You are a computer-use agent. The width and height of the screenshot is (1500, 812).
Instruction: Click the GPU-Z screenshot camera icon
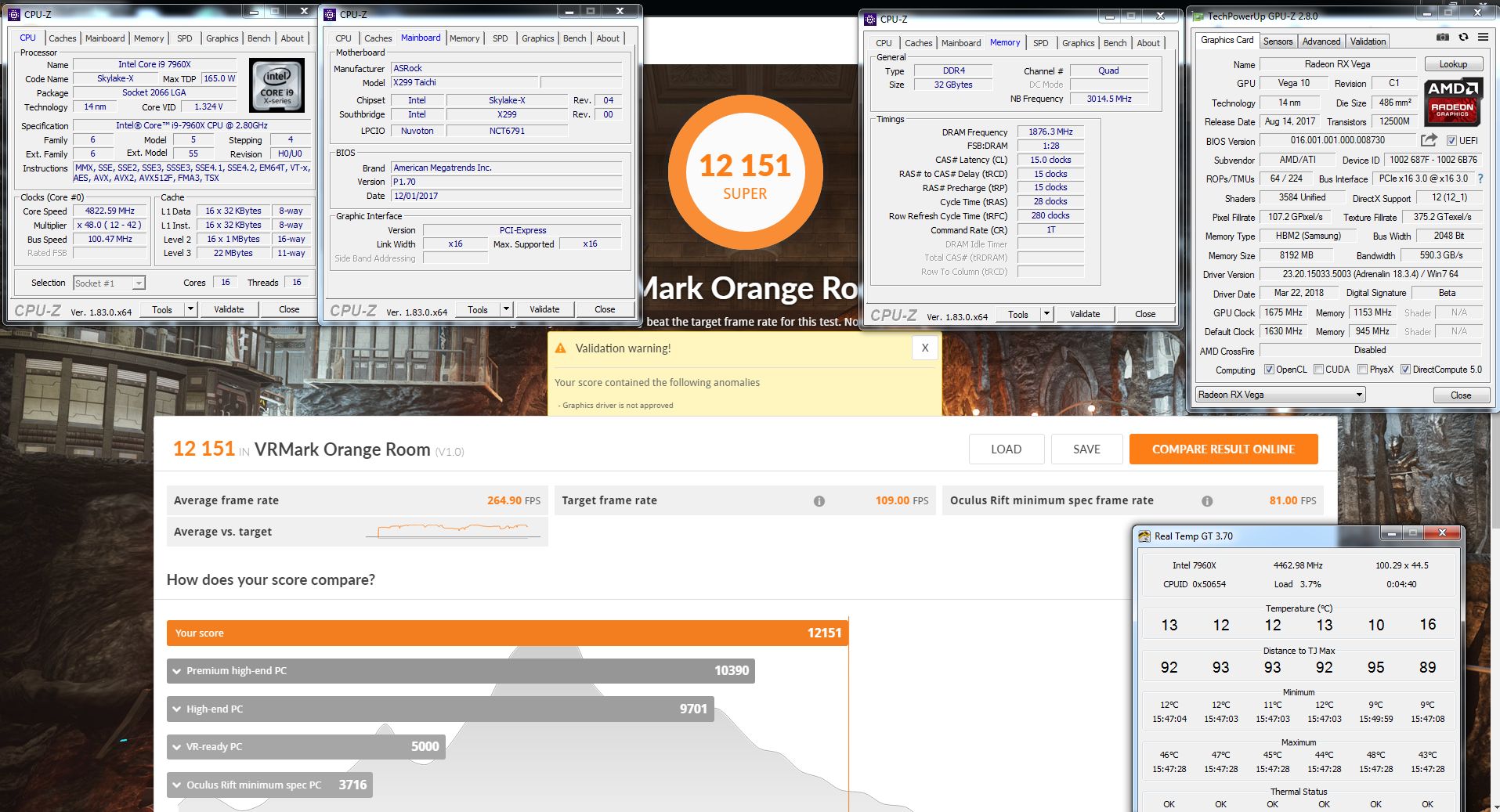coord(1443,37)
